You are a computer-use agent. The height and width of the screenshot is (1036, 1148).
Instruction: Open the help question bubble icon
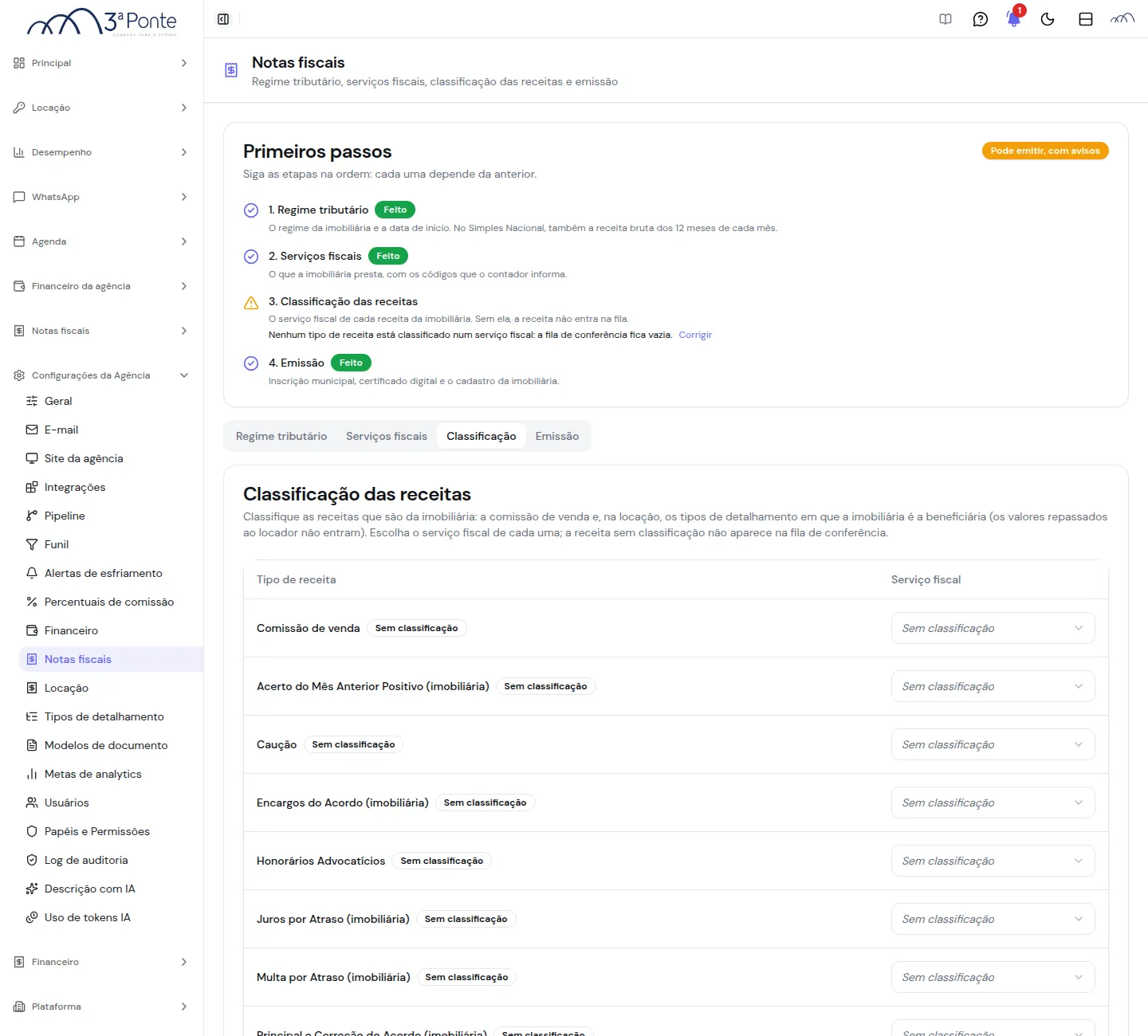point(981,19)
